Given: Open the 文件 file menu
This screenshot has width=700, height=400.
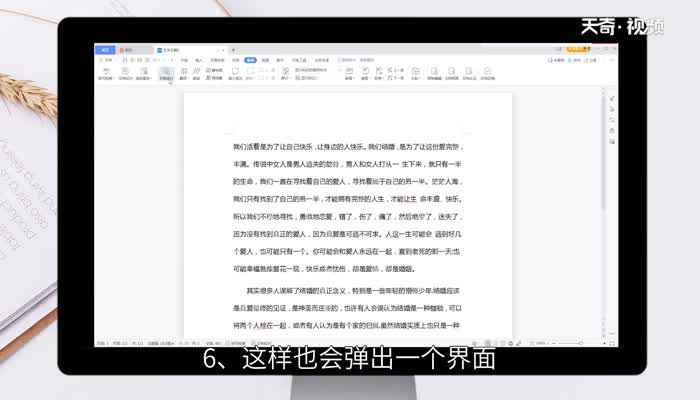Looking at the screenshot, I should (x=108, y=60).
